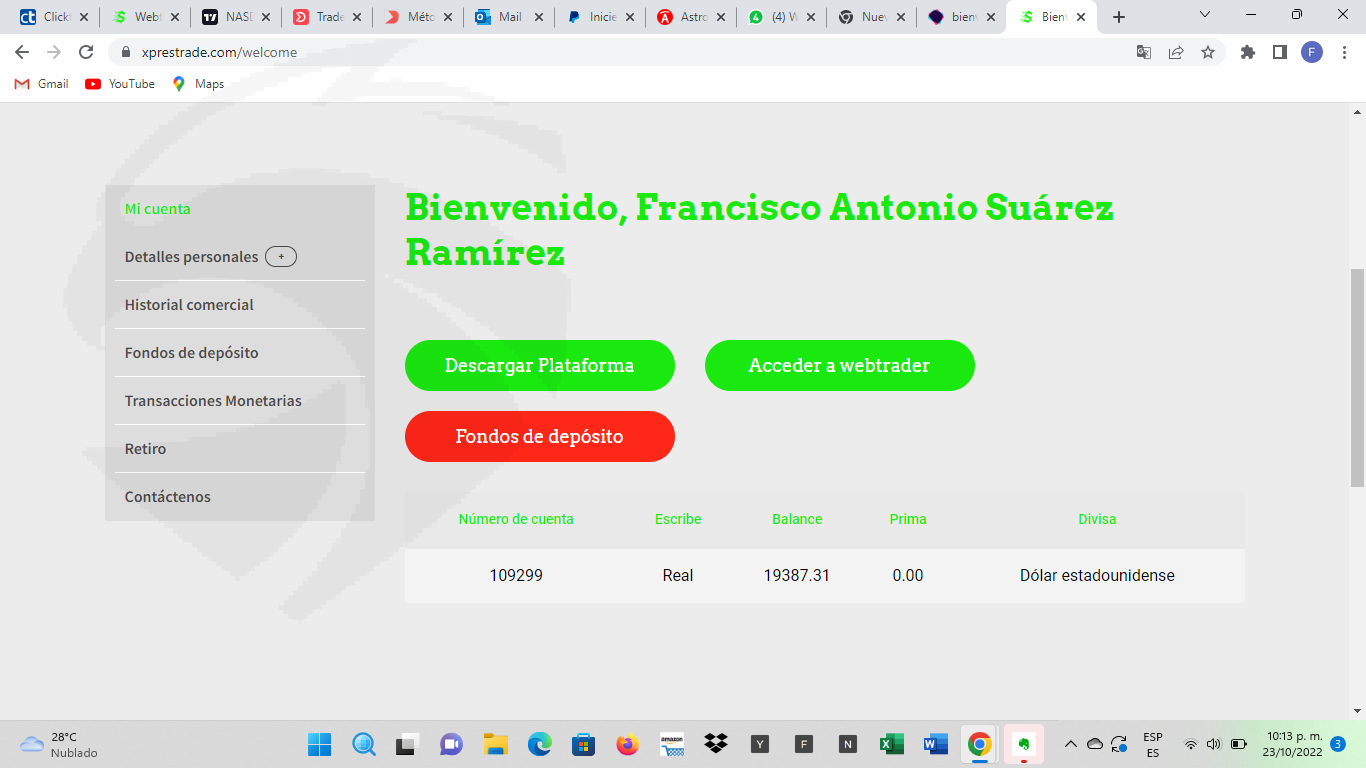Open the tab search dropdown arrow
The image size is (1366, 768).
(1204, 16)
